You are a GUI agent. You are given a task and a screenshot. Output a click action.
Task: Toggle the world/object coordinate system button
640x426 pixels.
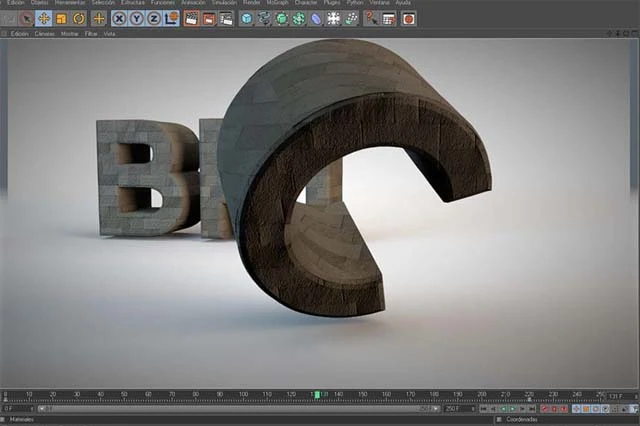(x=171, y=18)
